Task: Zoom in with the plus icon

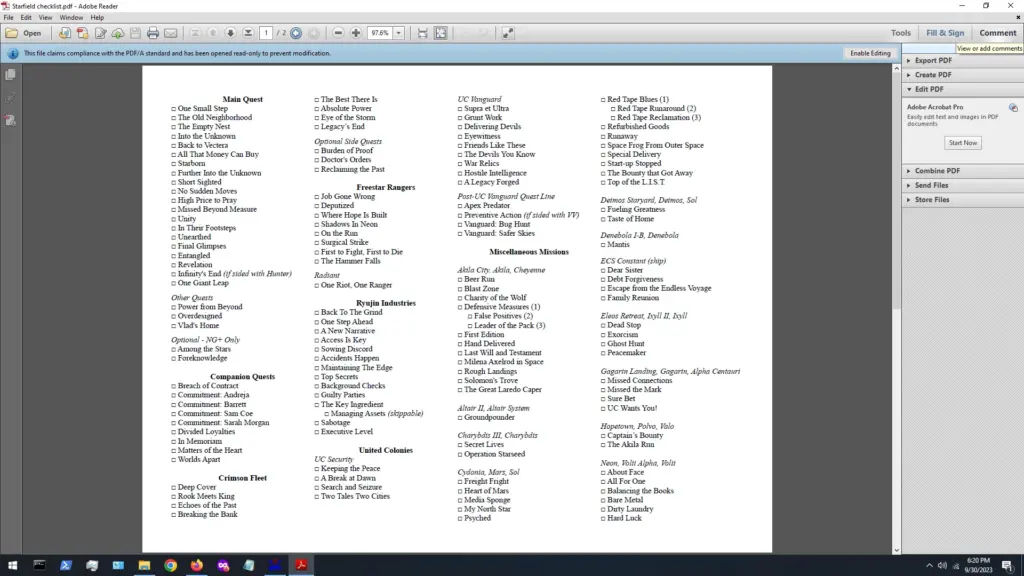Action: pyautogui.click(x=356, y=33)
